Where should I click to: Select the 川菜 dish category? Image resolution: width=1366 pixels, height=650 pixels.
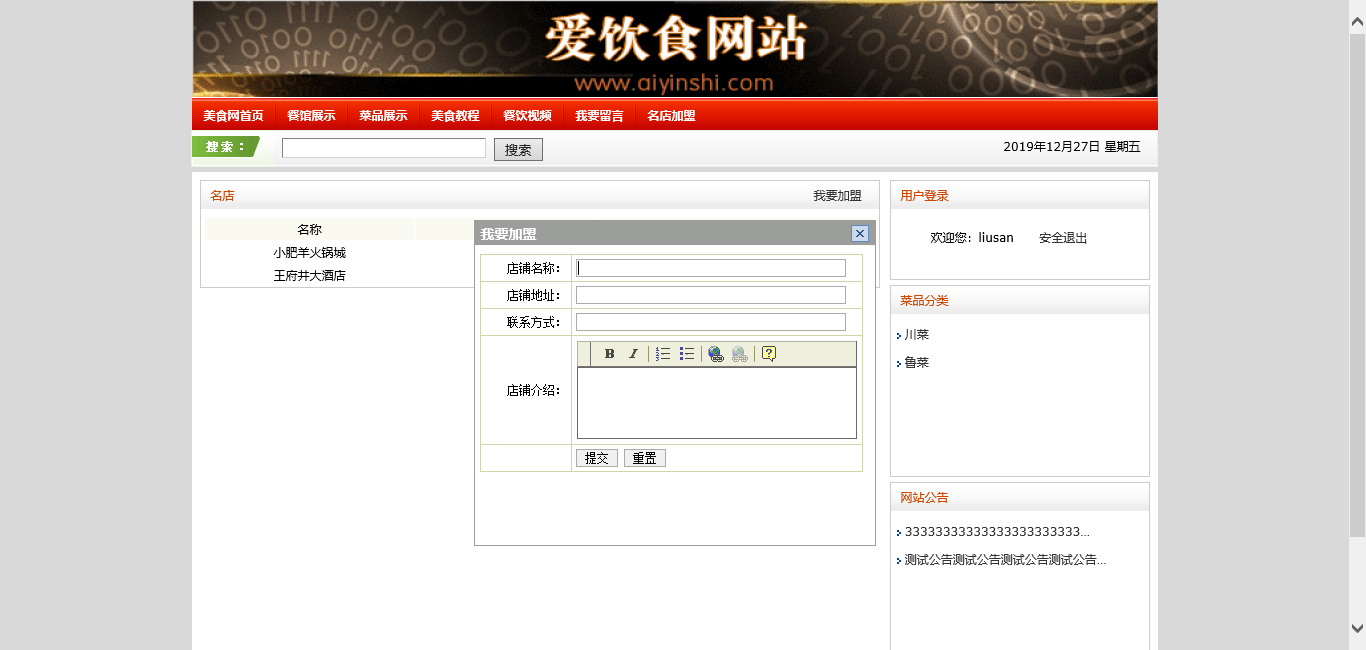click(917, 335)
